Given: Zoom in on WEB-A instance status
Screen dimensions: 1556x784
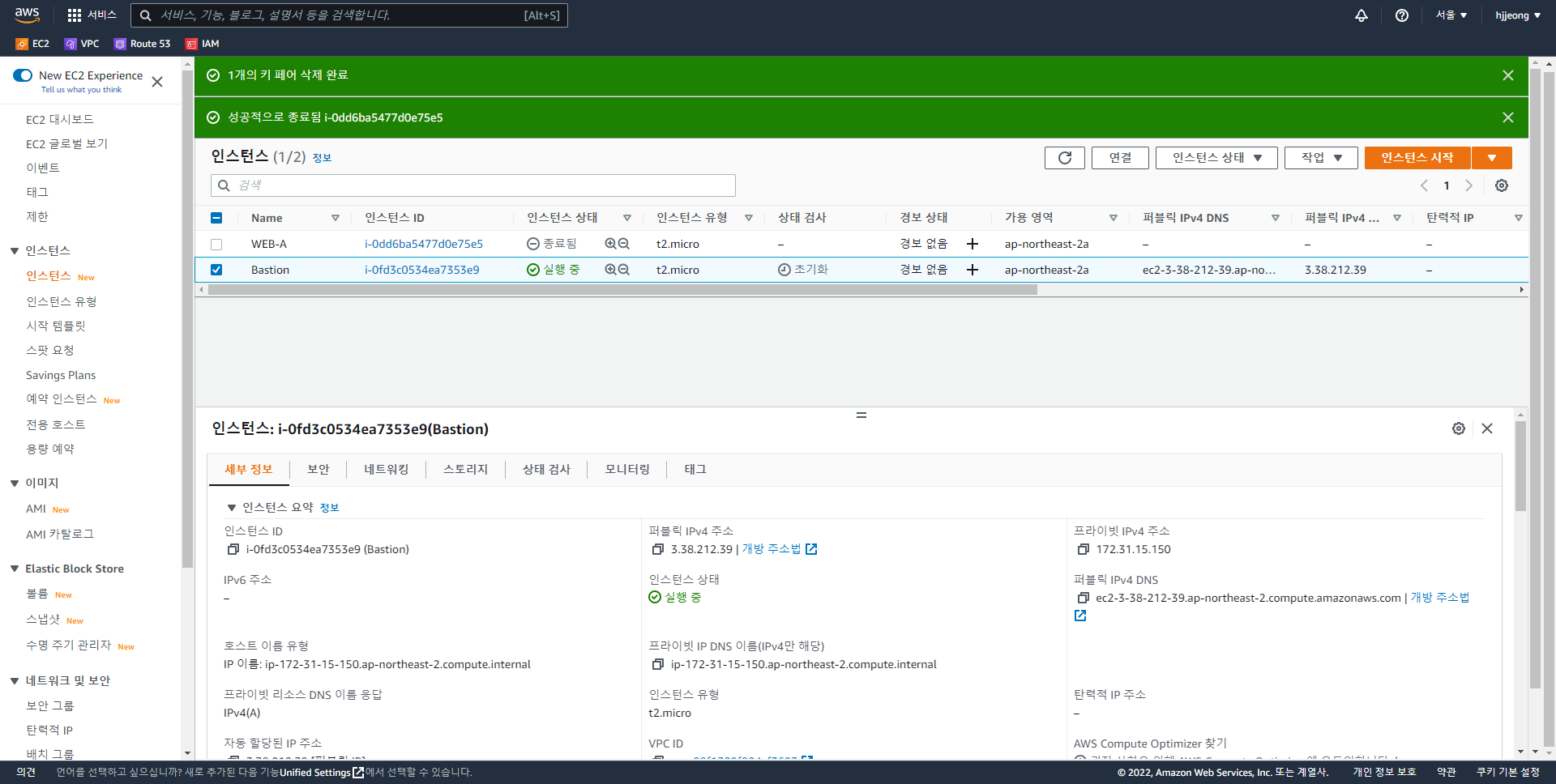Looking at the screenshot, I should [611, 244].
